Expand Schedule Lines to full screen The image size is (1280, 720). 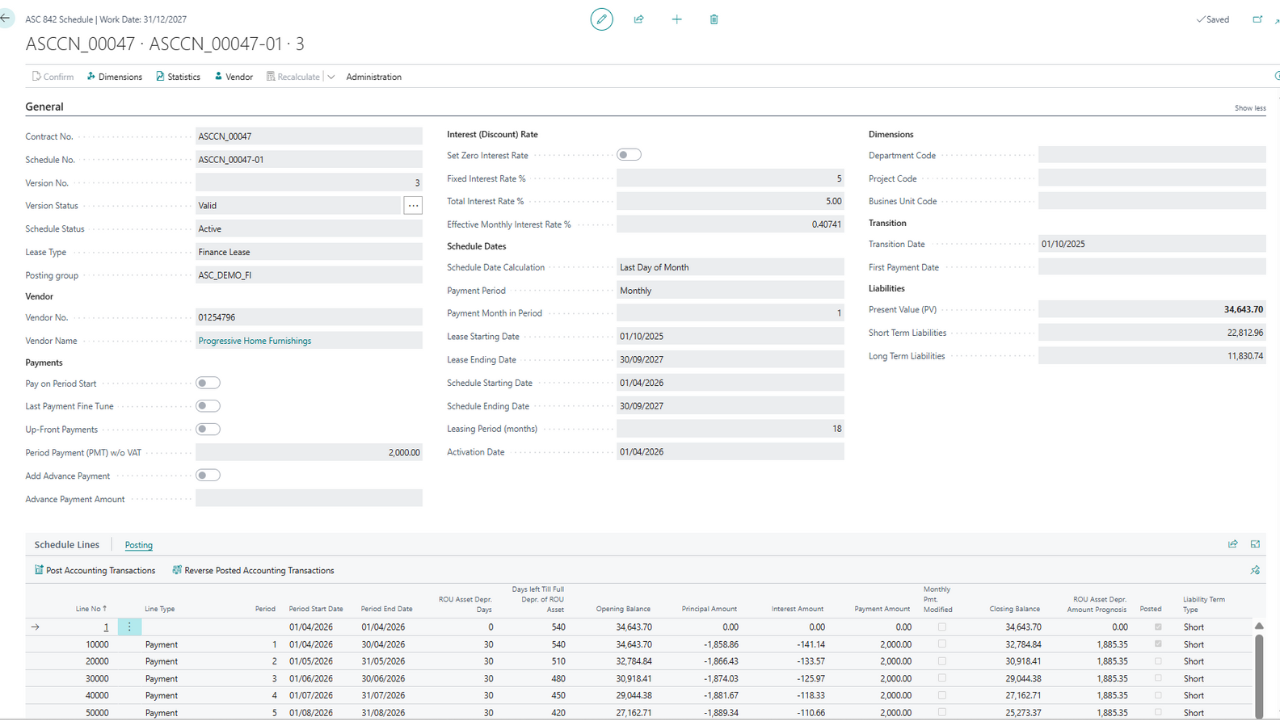tap(1255, 544)
